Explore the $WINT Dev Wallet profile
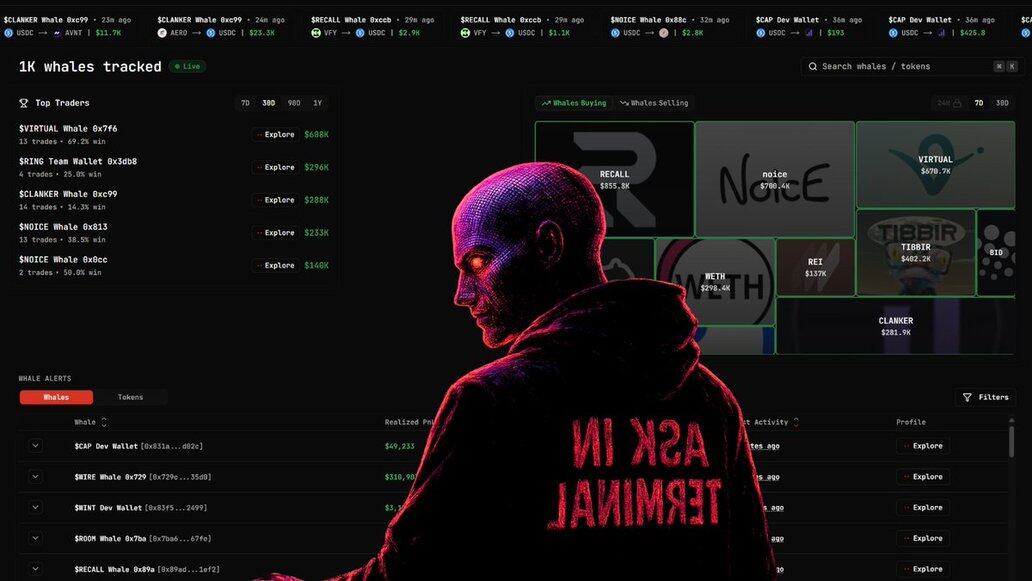Image resolution: width=1032 pixels, height=581 pixels. pyautogui.click(x=922, y=508)
